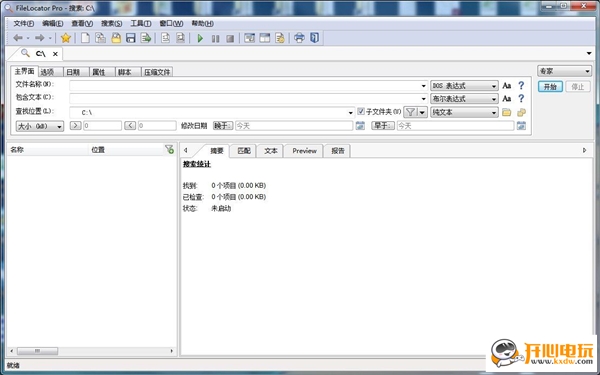
Task: Open calendar picker for 晚于 date
Action: pyautogui.click(x=360, y=126)
